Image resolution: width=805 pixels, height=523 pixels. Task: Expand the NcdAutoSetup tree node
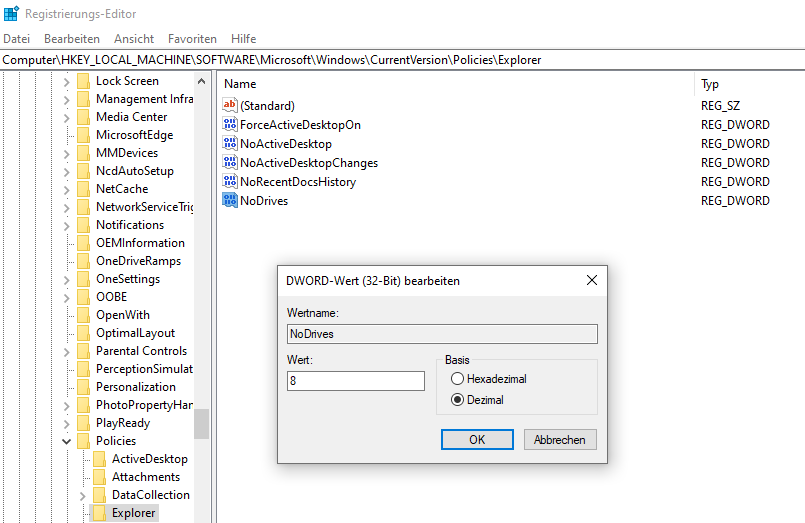pos(66,171)
